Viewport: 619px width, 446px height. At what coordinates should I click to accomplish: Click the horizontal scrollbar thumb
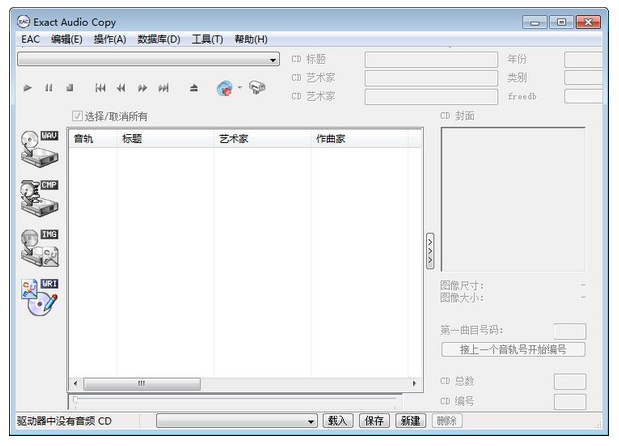click(x=142, y=384)
